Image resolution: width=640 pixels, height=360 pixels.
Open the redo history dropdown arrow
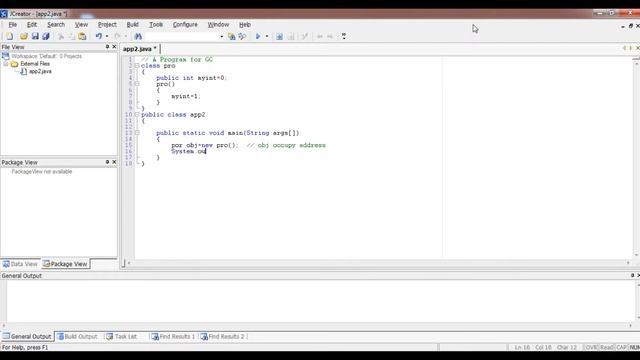pos(126,36)
